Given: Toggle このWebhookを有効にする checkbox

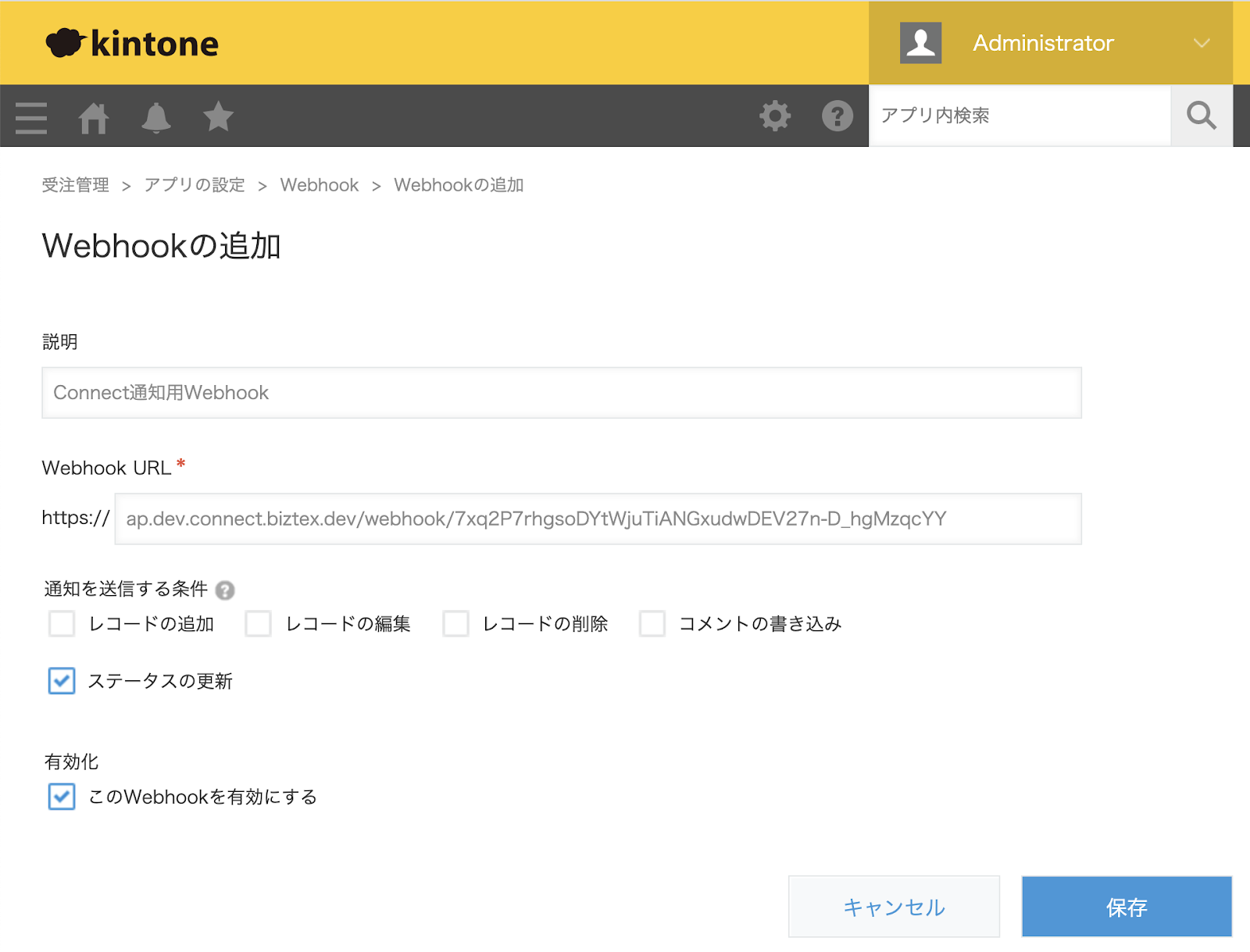Looking at the screenshot, I should pyautogui.click(x=62, y=797).
